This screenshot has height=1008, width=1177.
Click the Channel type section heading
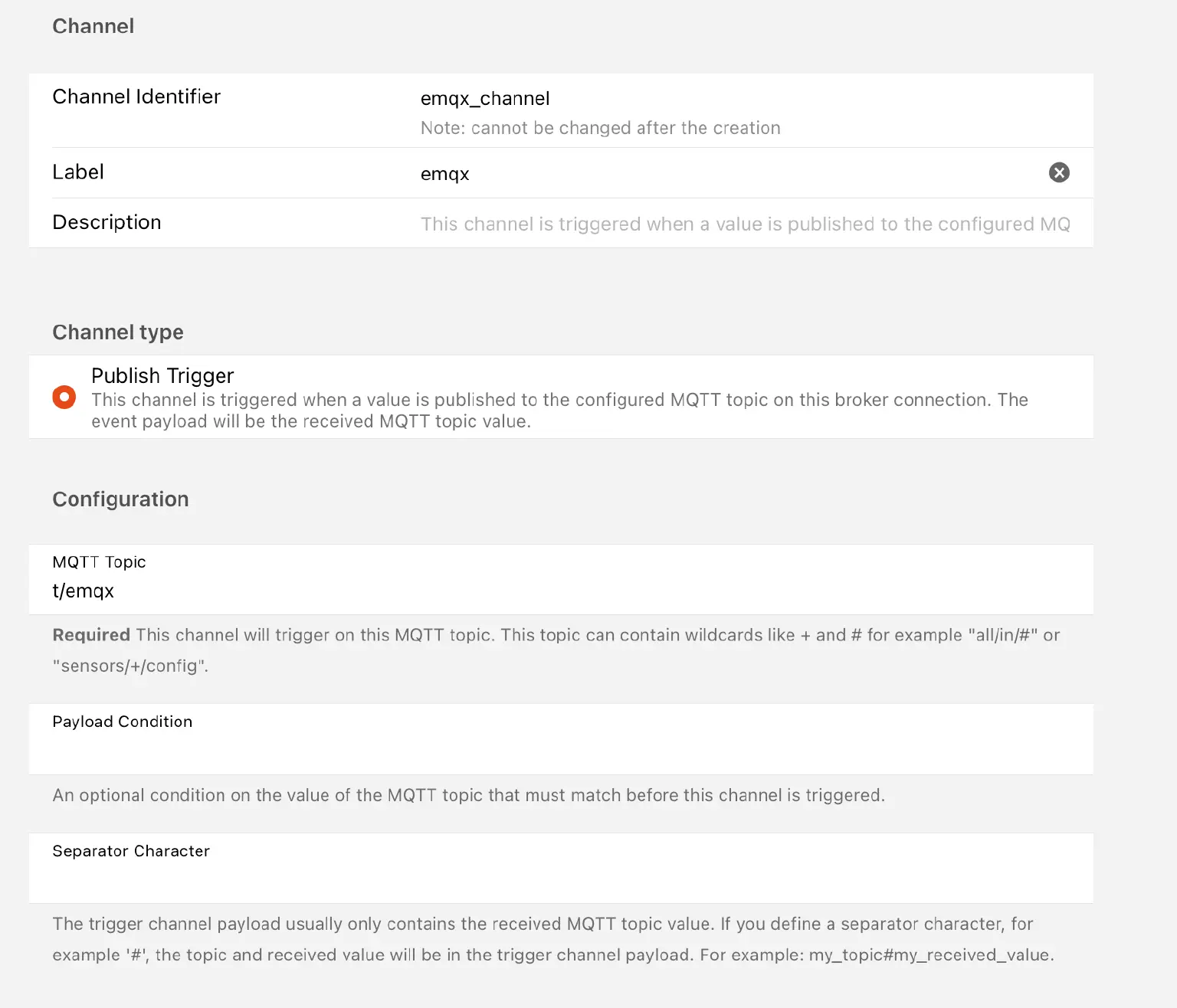[118, 332]
